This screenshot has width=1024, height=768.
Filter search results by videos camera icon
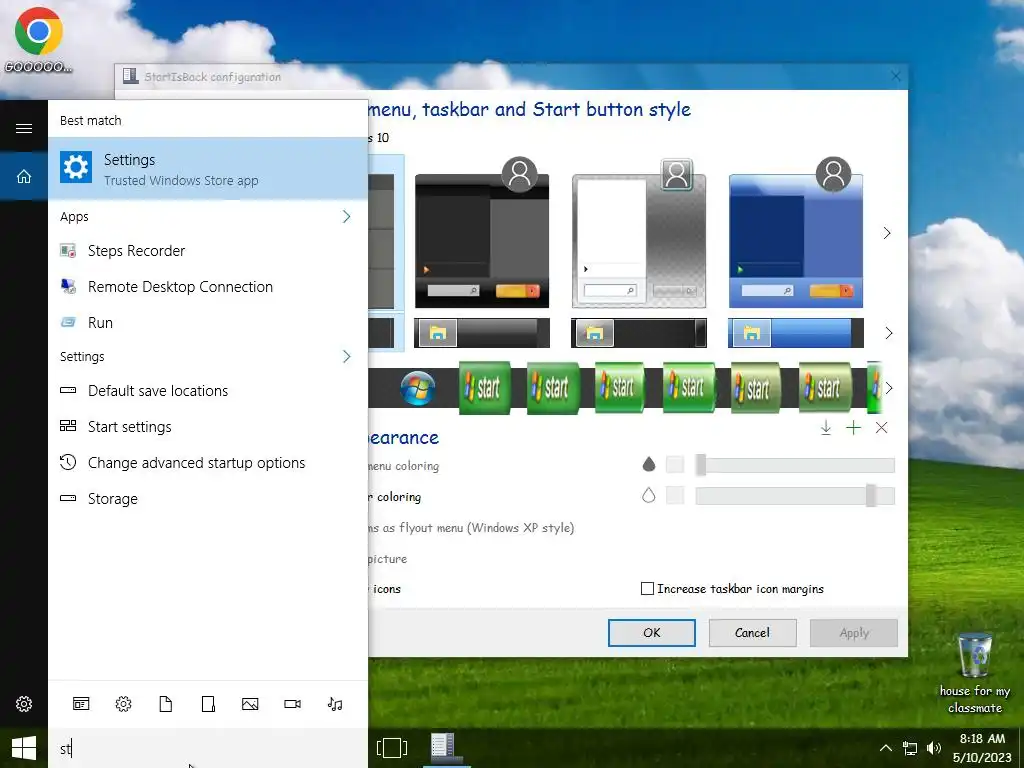click(293, 704)
